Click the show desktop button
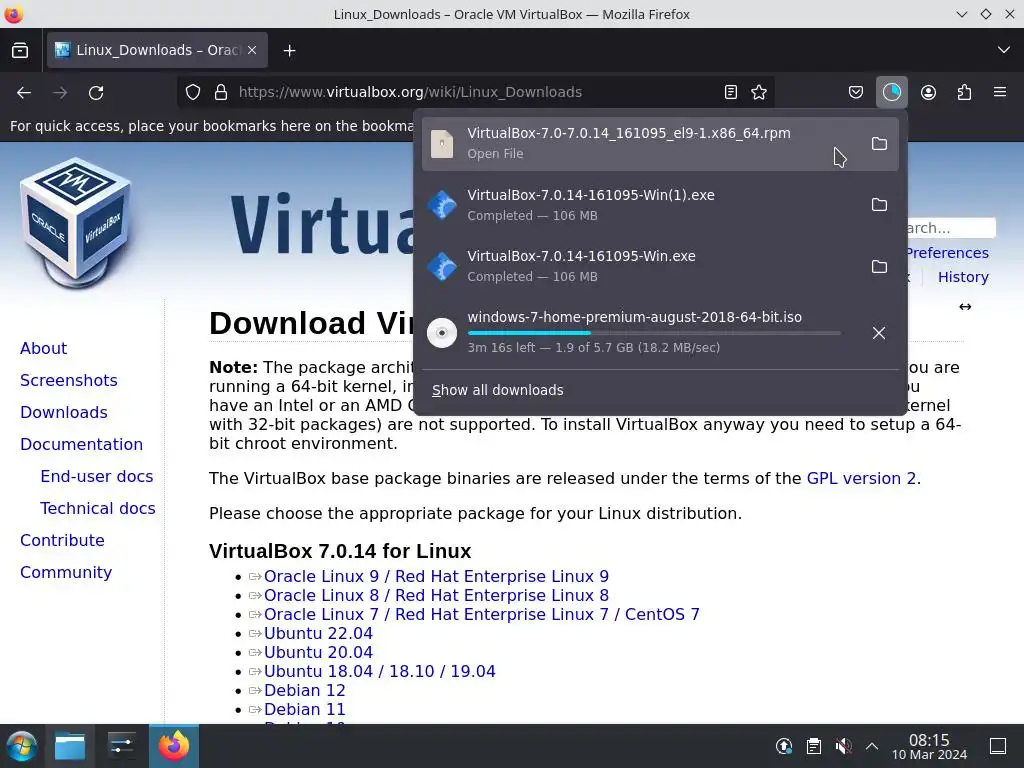 tap(998, 746)
